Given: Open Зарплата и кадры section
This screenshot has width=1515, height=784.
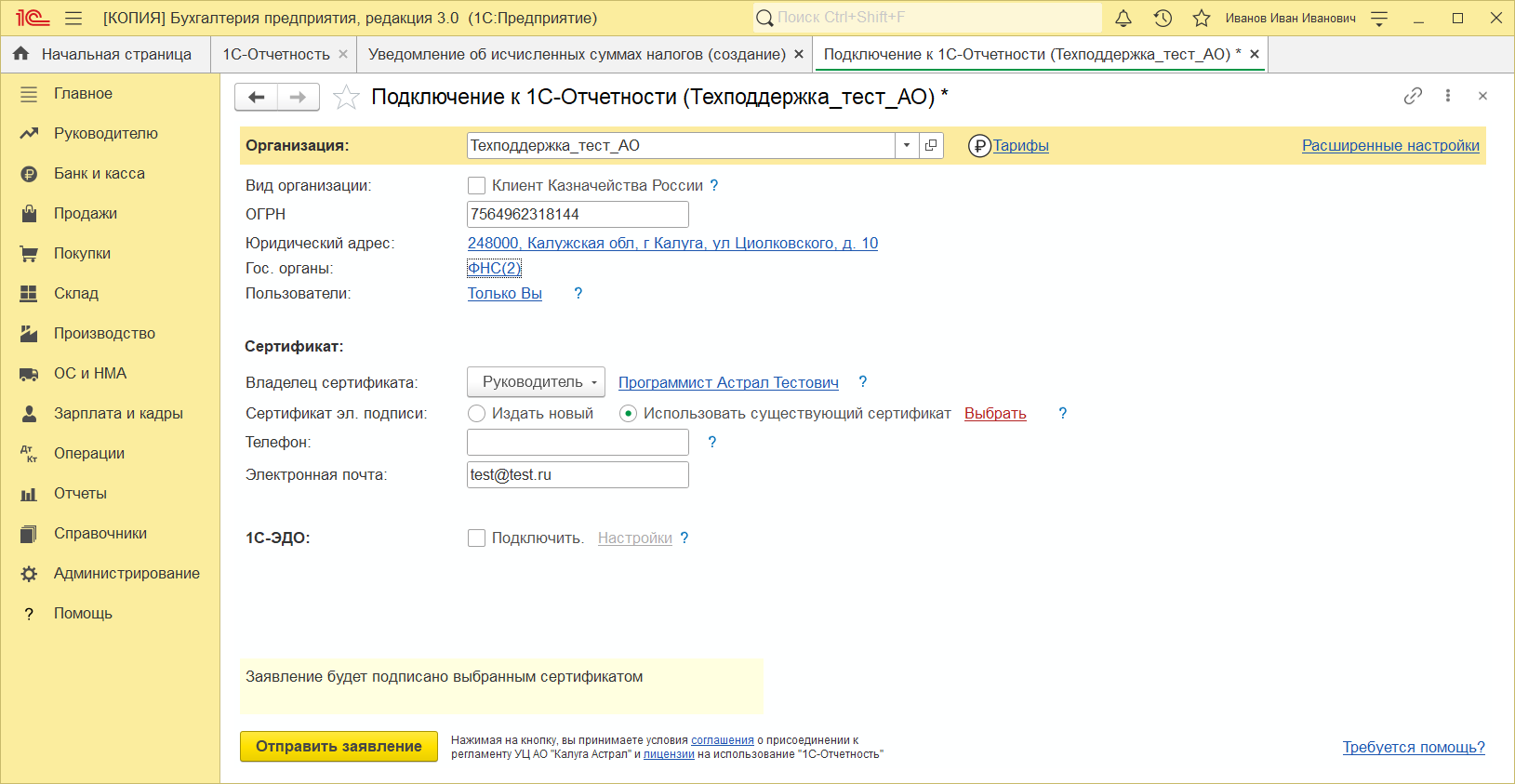Looking at the screenshot, I should [x=110, y=413].
